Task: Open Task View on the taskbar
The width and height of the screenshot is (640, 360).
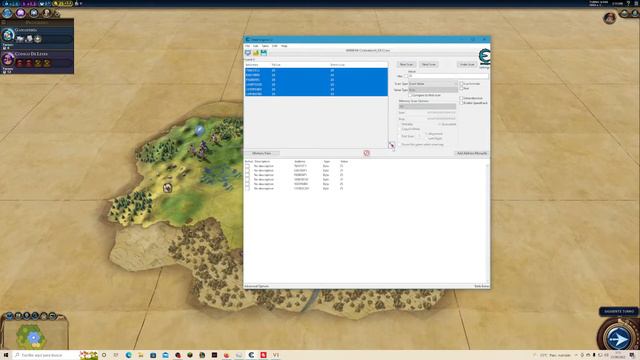Action: (116, 355)
